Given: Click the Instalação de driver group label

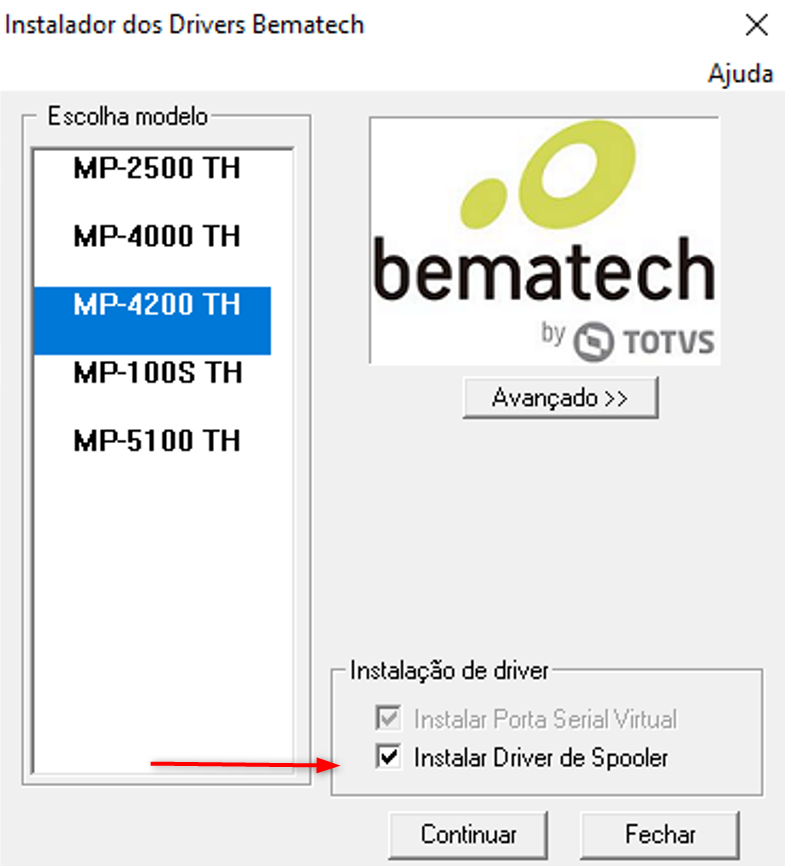Looking at the screenshot, I should [449, 670].
